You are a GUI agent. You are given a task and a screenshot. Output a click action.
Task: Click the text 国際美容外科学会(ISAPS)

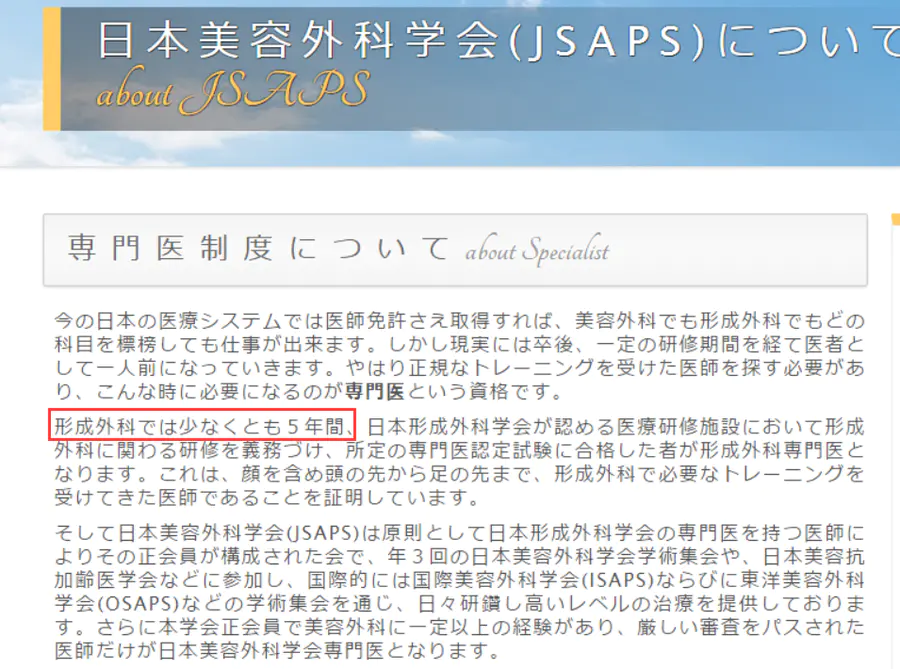tap(533, 580)
